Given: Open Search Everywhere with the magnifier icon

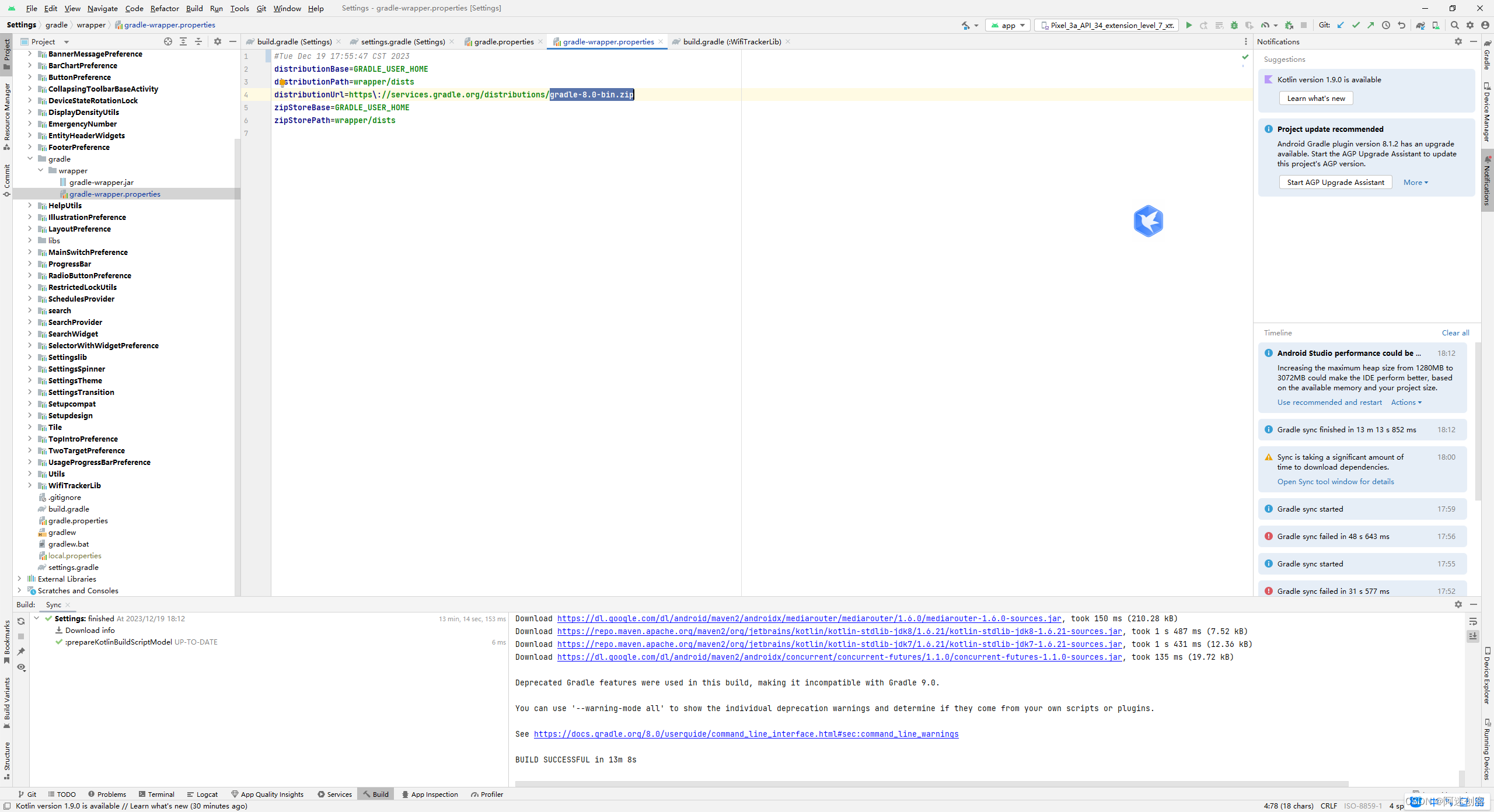Looking at the screenshot, I should click(x=1454, y=26).
